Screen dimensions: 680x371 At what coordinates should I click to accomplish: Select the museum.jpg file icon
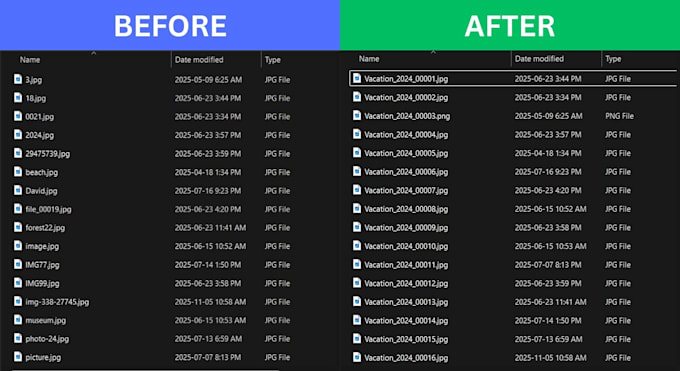point(18,320)
